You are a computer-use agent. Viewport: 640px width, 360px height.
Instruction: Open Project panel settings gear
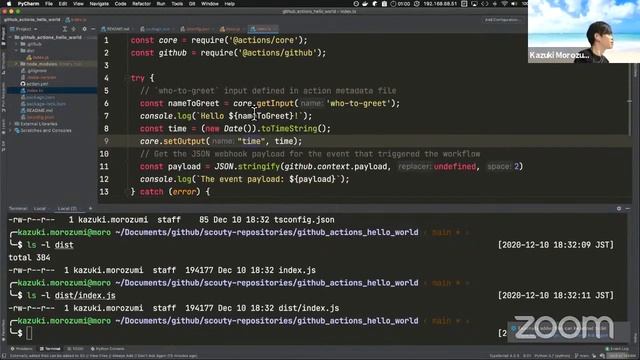click(x=84, y=29)
